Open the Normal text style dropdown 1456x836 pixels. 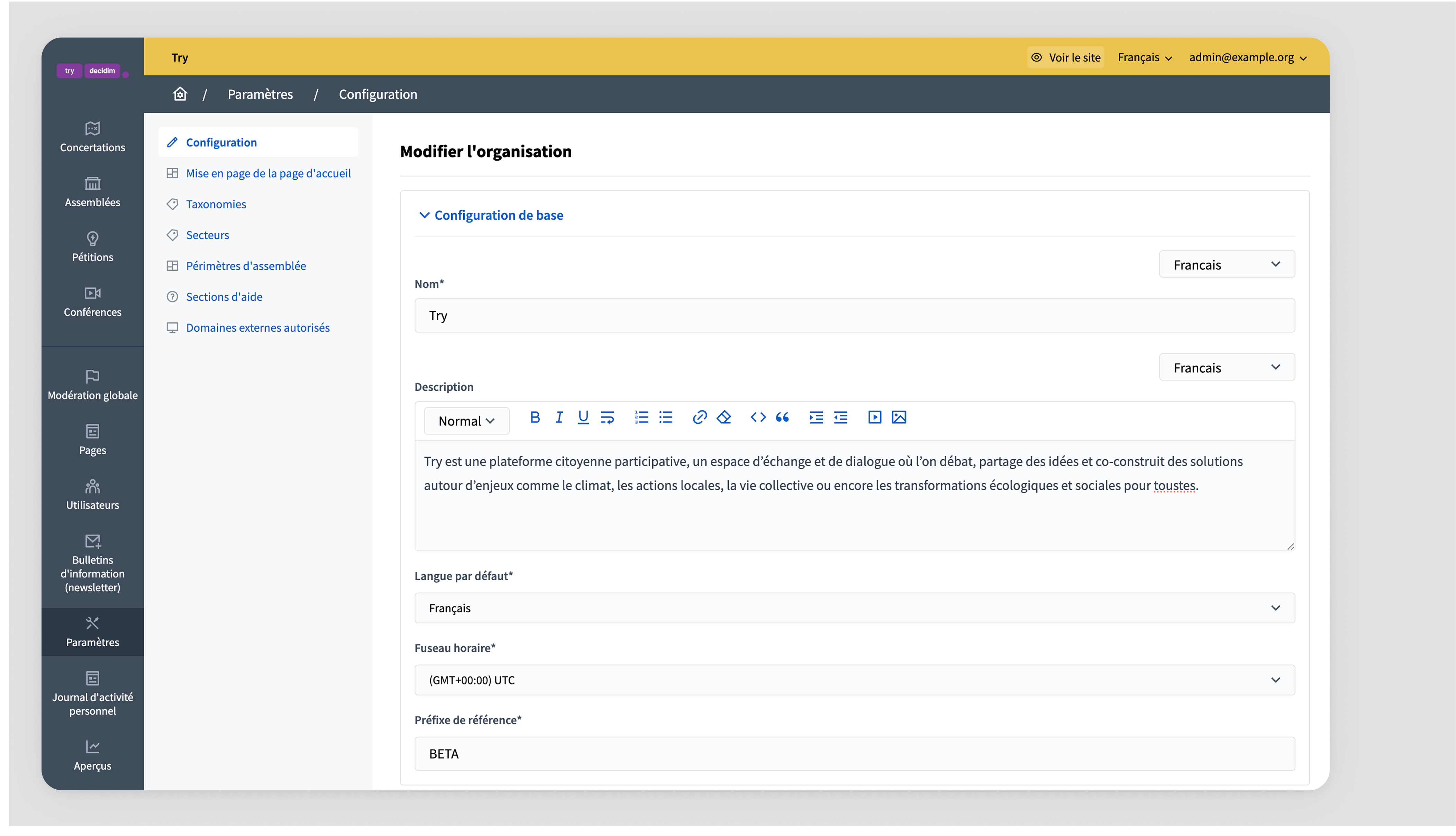click(x=466, y=421)
